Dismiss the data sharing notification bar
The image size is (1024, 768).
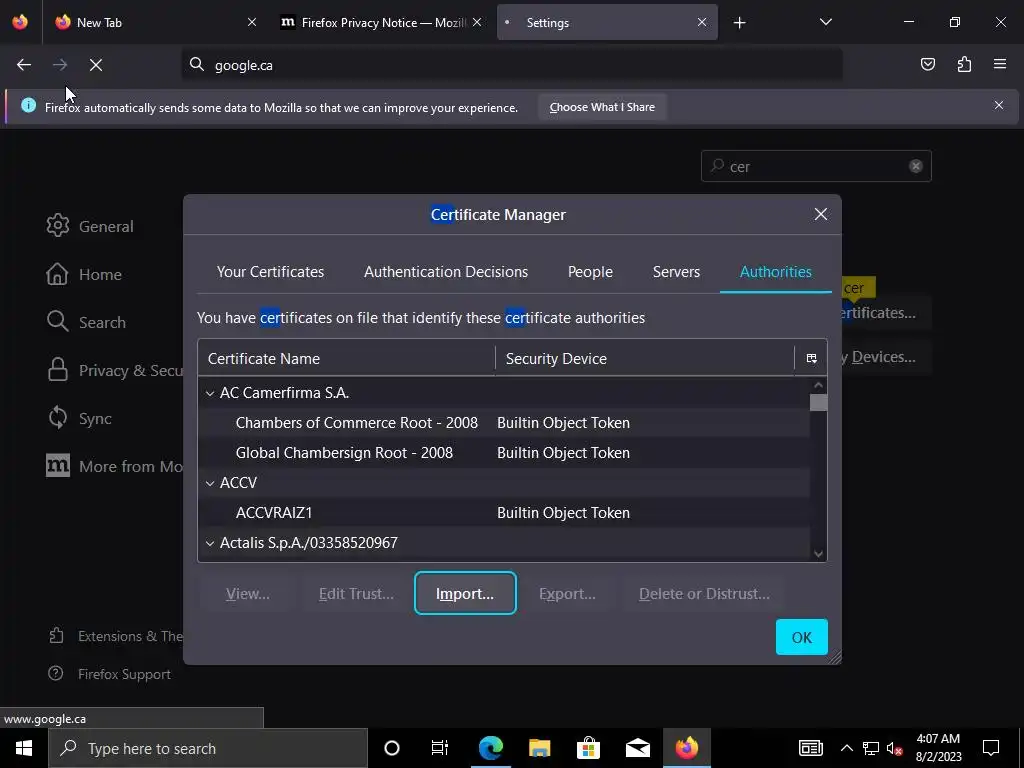click(x=999, y=105)
